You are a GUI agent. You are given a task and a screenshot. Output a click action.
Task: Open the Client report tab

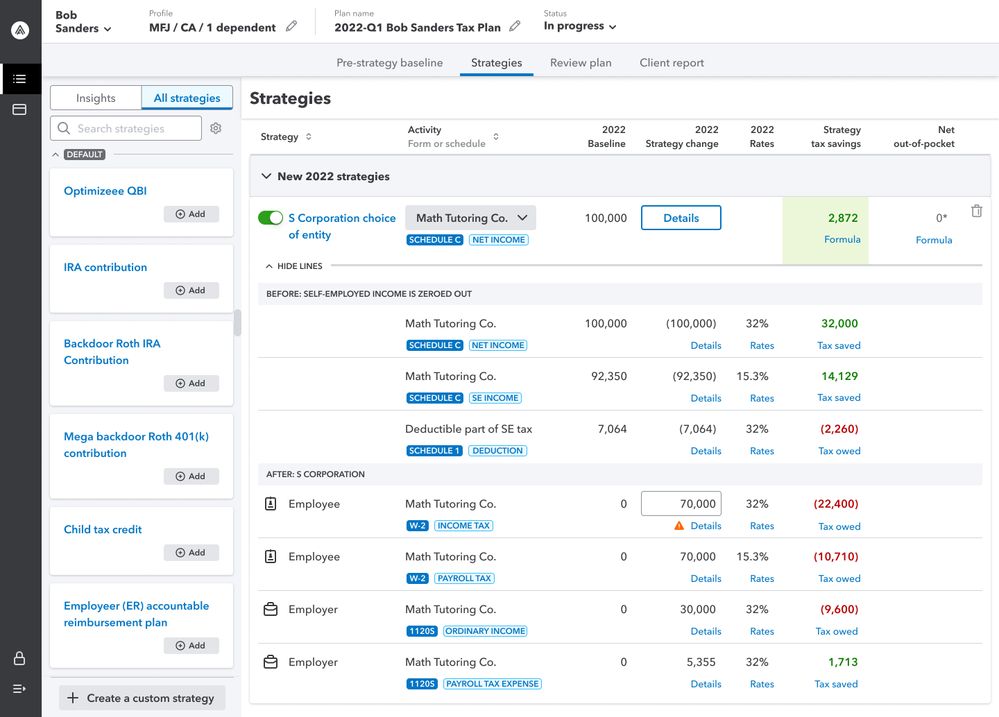pos(671,63)
